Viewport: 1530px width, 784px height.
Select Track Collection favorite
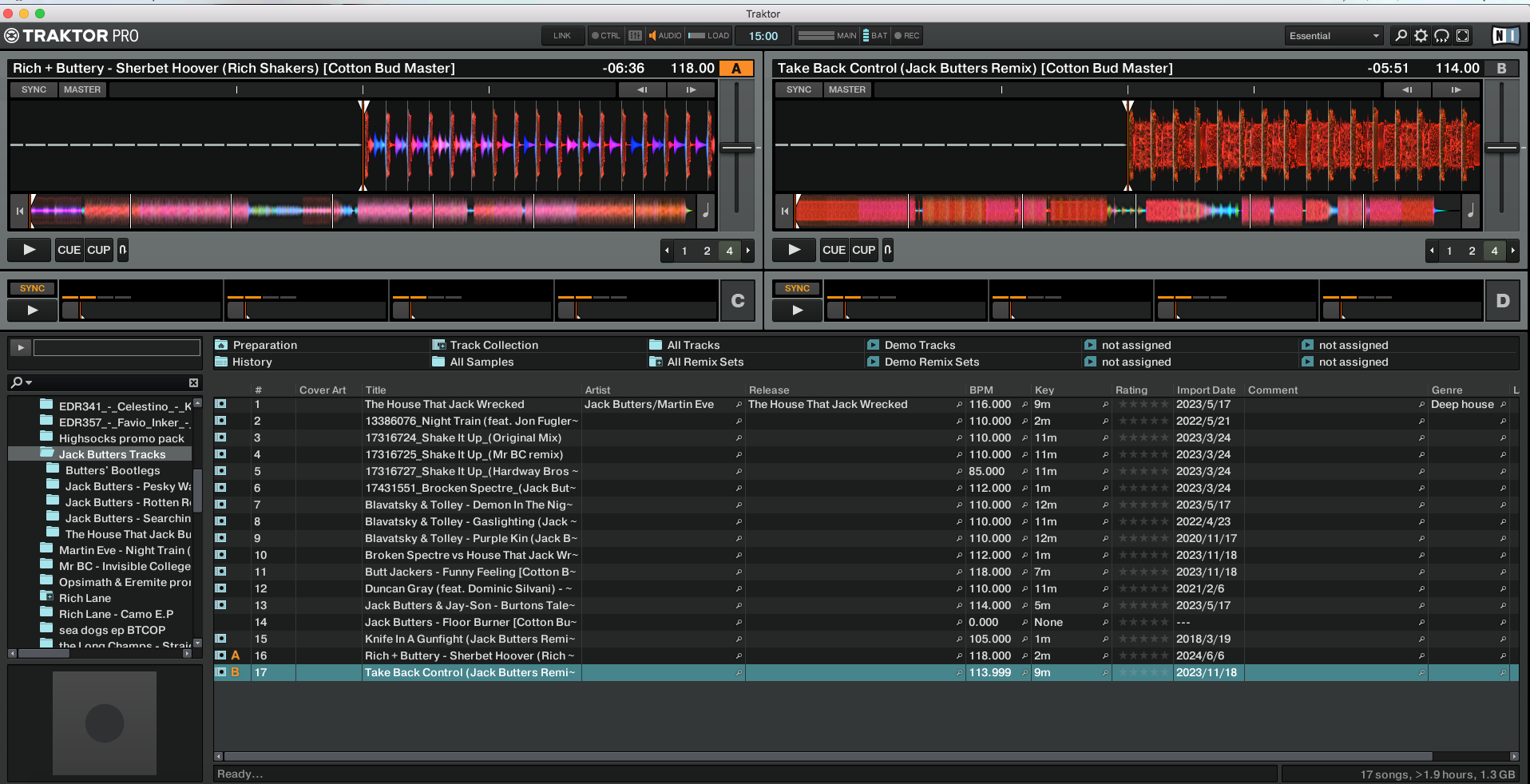pos(493,345)
